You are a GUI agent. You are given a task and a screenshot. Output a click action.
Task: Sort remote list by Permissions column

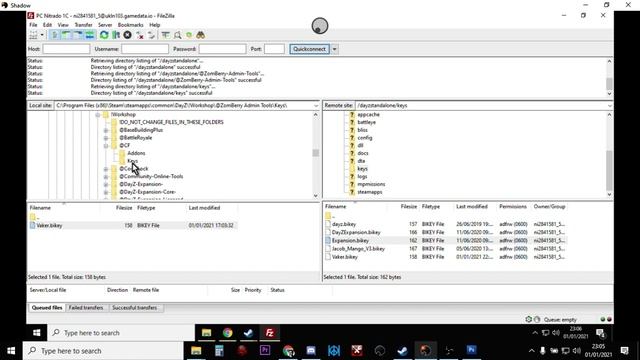click(513, 207)
